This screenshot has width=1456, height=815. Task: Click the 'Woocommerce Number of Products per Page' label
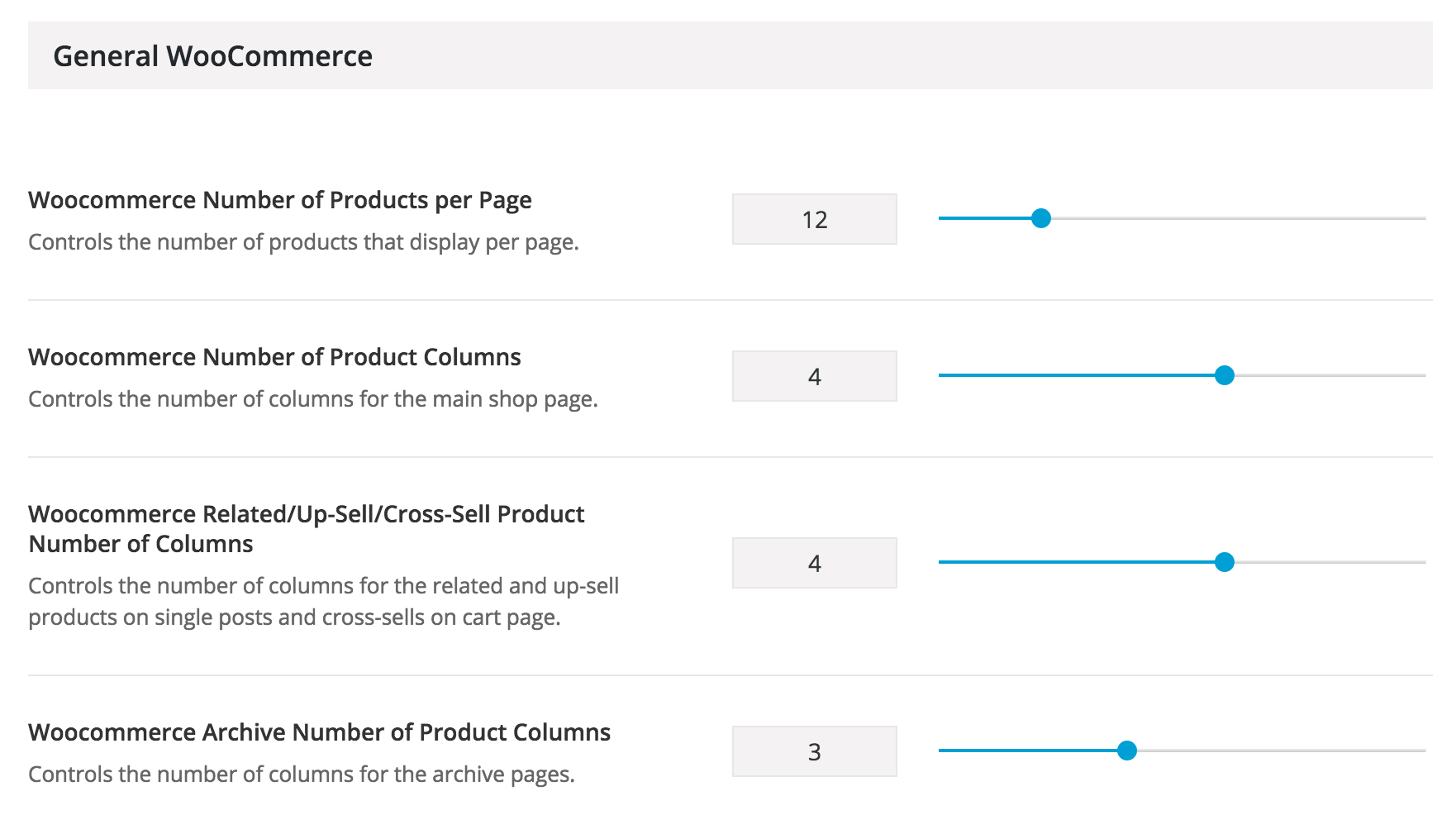[280, 201]
